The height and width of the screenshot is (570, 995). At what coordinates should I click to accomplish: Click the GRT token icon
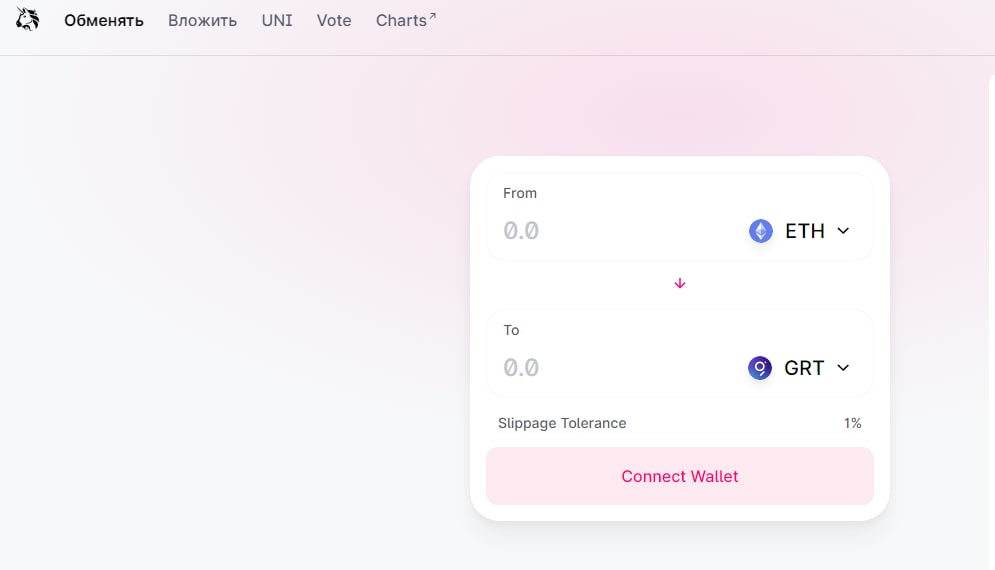(x=760, y=368)
